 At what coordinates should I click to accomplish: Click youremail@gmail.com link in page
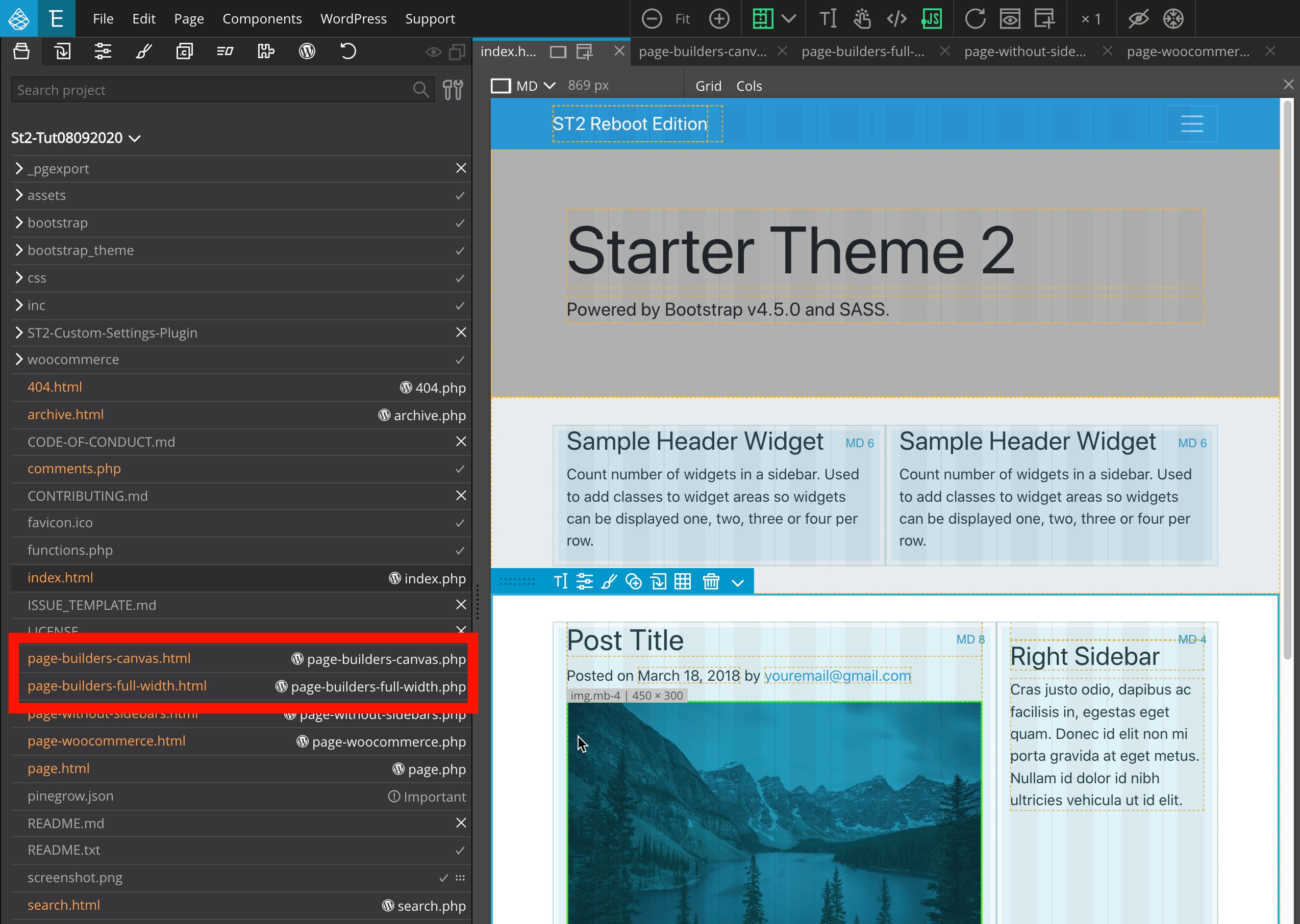(x=837, y=675)
